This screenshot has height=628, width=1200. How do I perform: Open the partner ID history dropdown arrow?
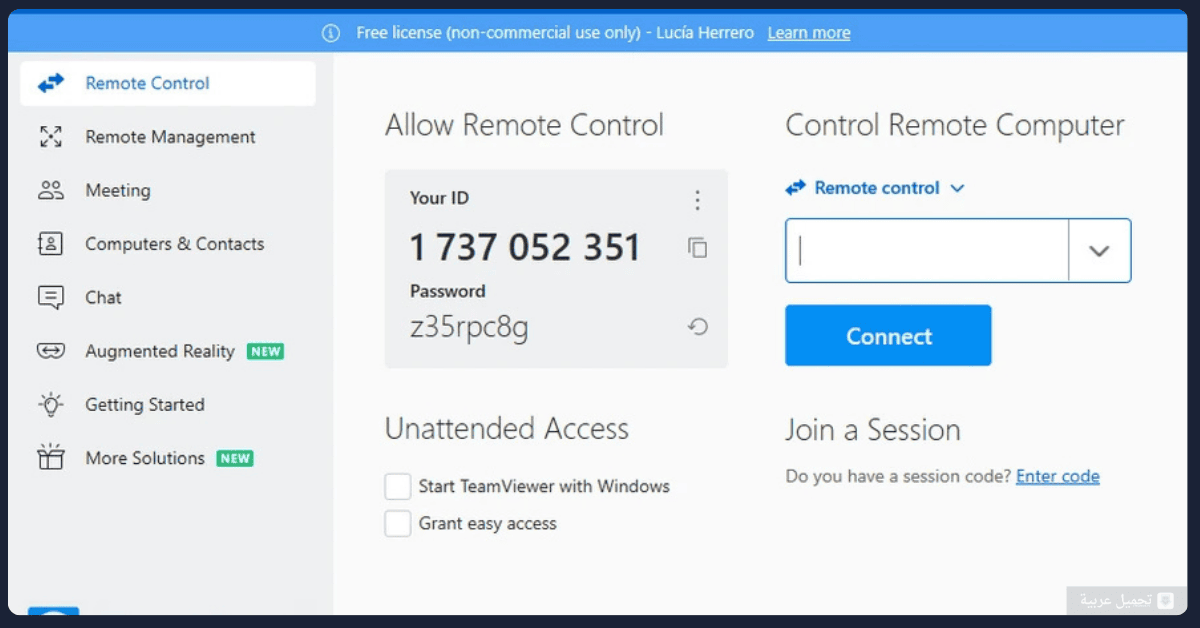tap(1100, 251)
